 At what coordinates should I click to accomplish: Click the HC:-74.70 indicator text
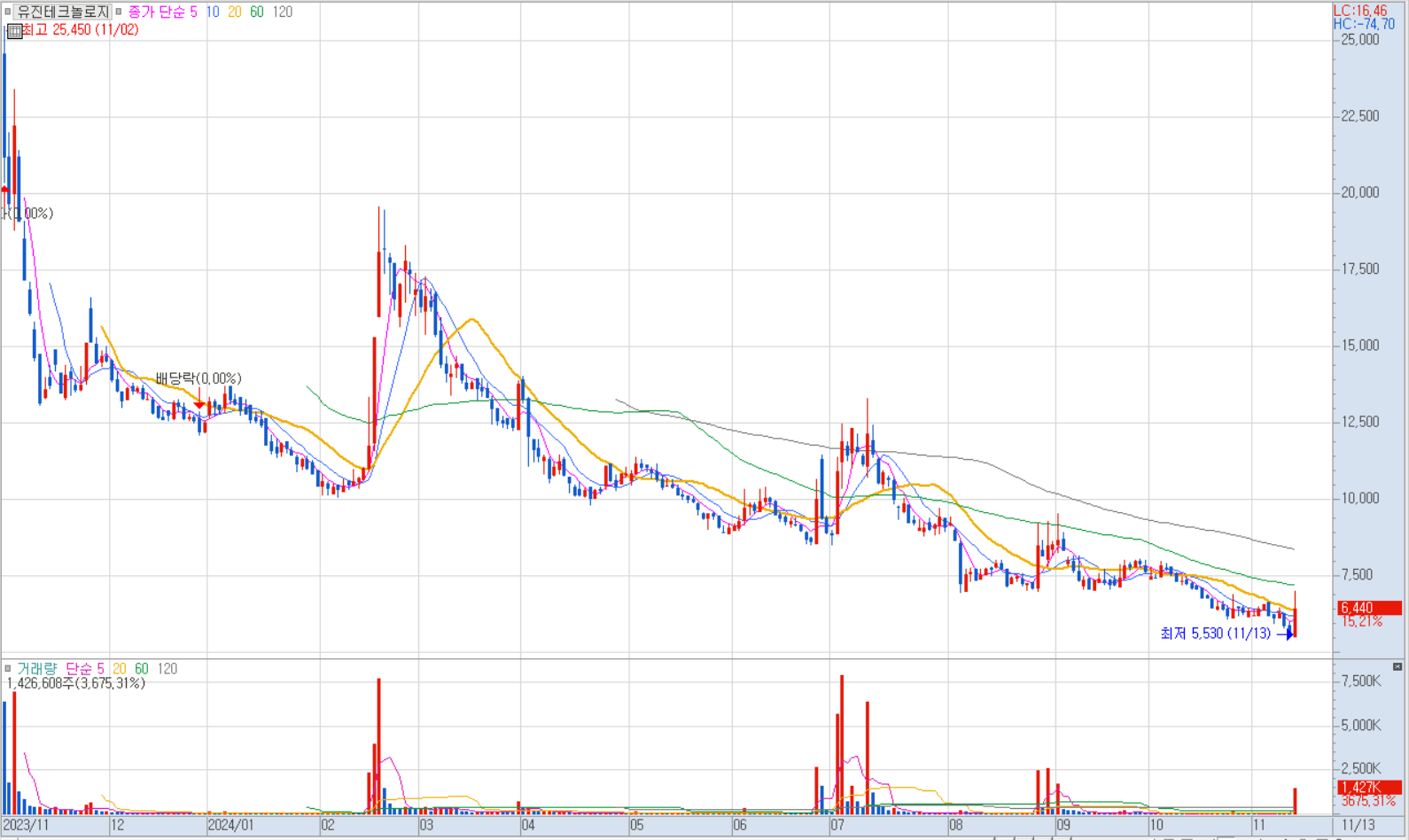(x=1364, y=24)
